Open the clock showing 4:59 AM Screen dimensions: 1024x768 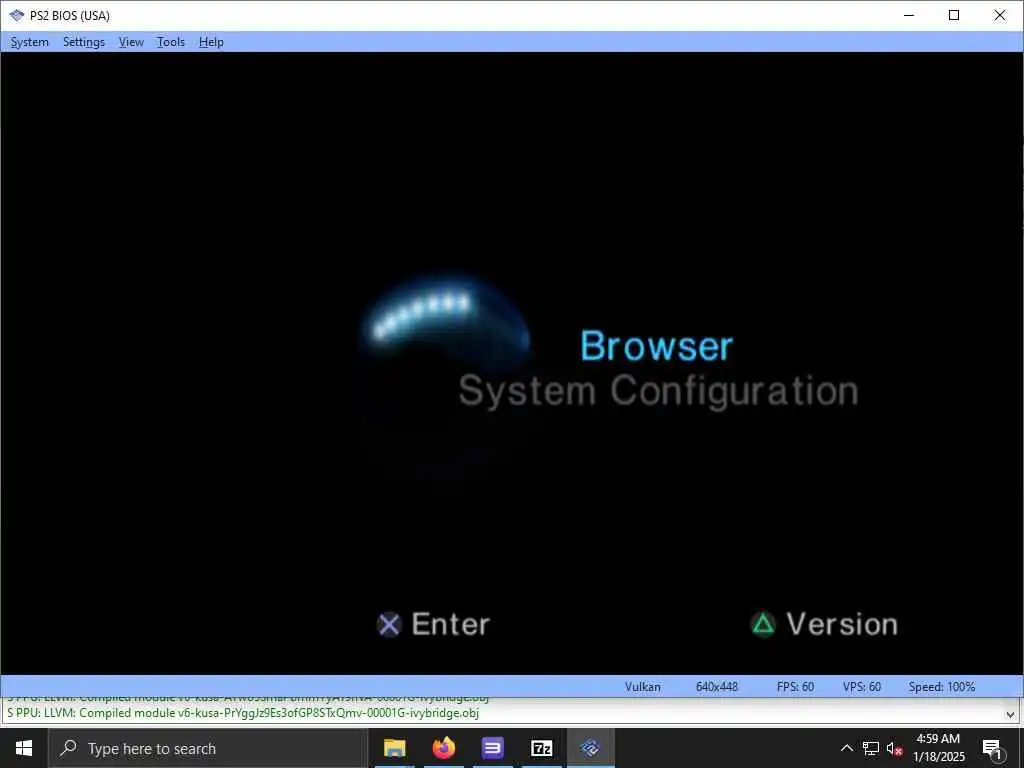[x=938, y=748]
